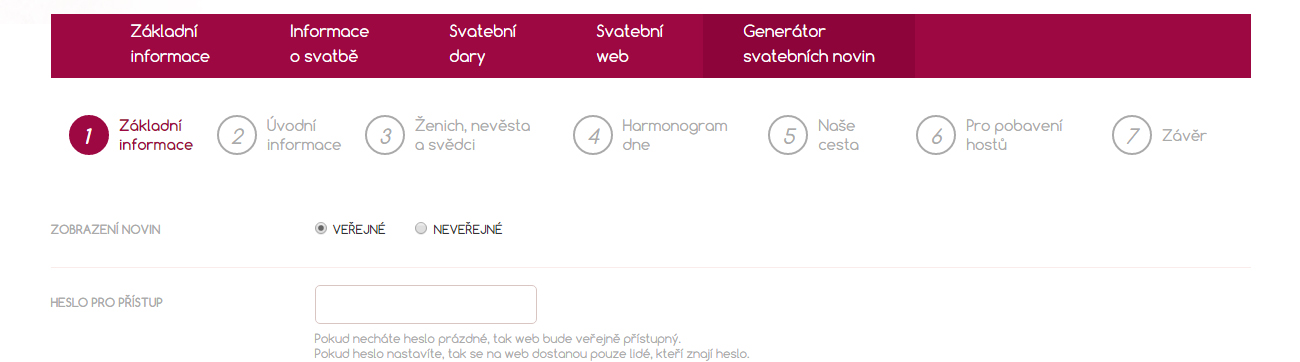This screenshot has width=1300, height=362.
Task: Open the Základní informace menu tab
Action: click(170, 45)
